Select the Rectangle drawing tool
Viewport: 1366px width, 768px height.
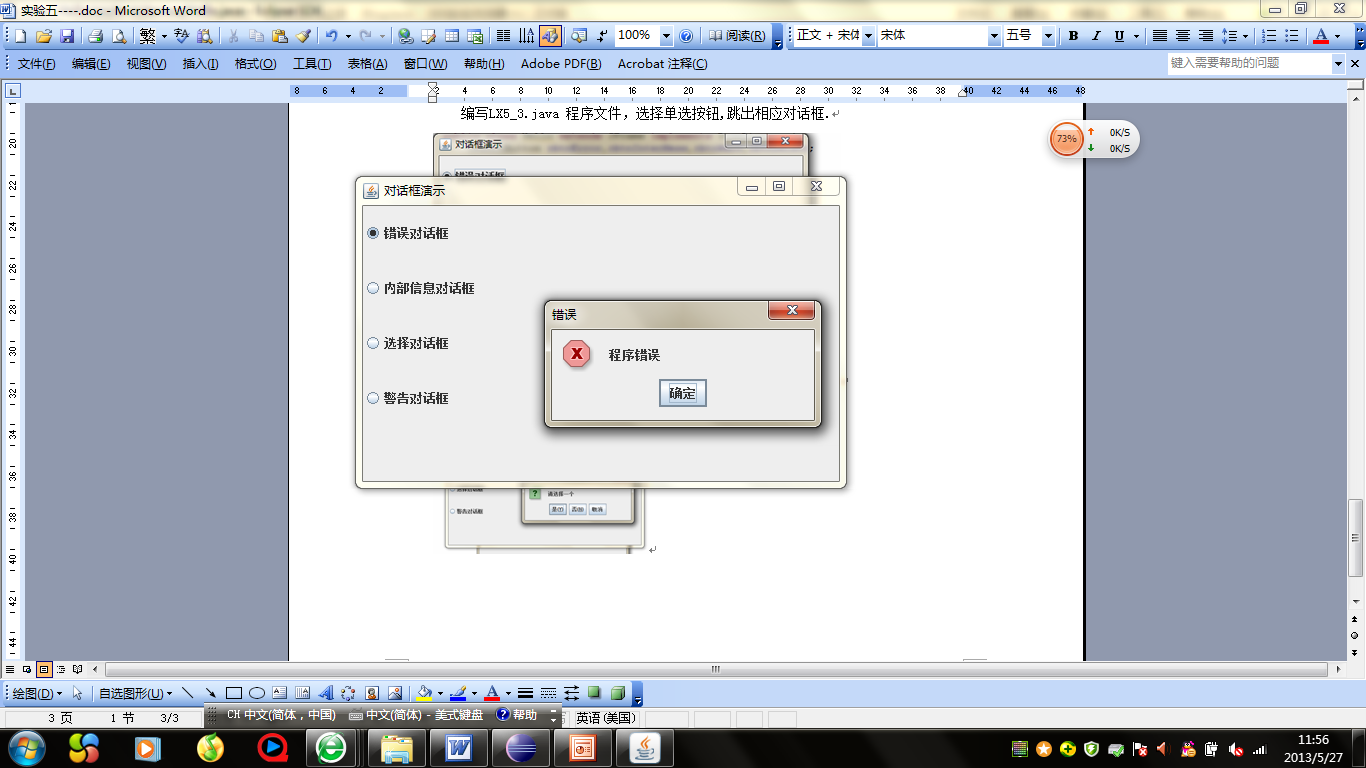click(234, 693)
